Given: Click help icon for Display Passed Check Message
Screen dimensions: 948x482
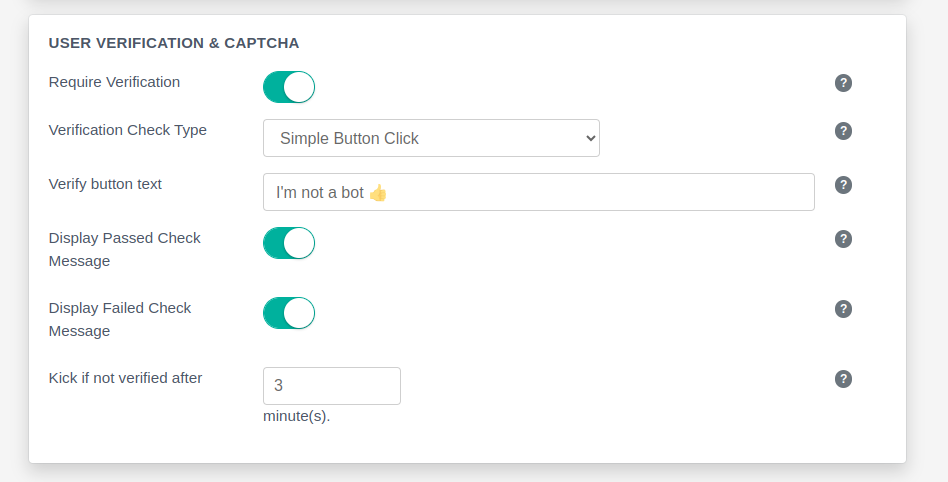Looking at the screenshot, I should click(x=843, y=239).
